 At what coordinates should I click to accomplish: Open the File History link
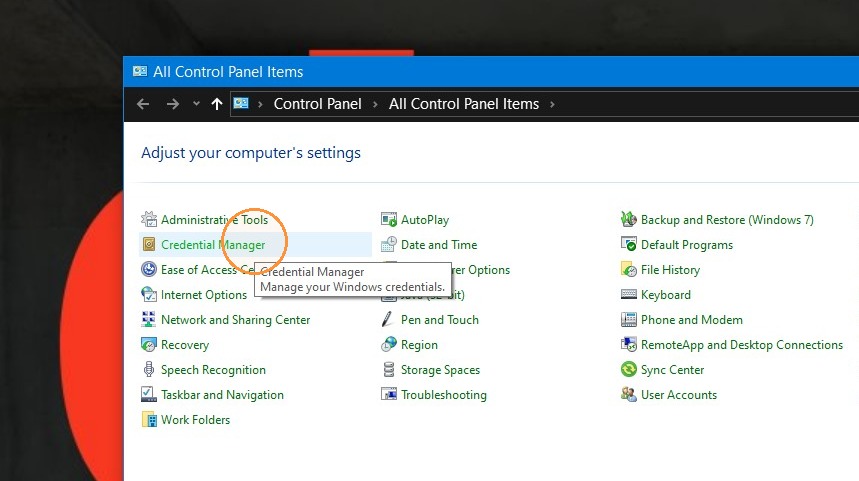coord(671,270)
